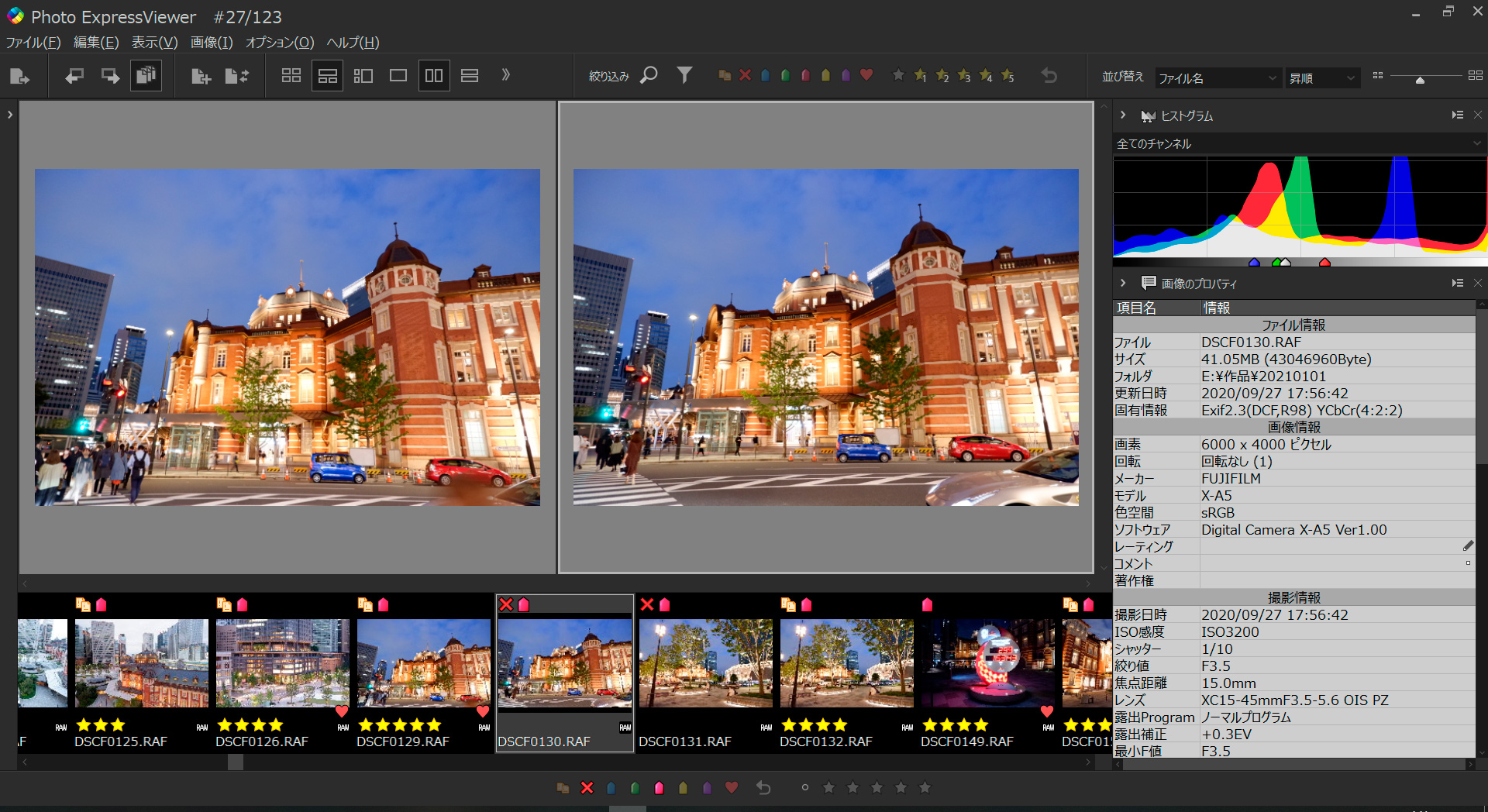The image size is (1488, 812).
Task: Go to the previous image with the left arrow icon
Action: click(74, 76)
